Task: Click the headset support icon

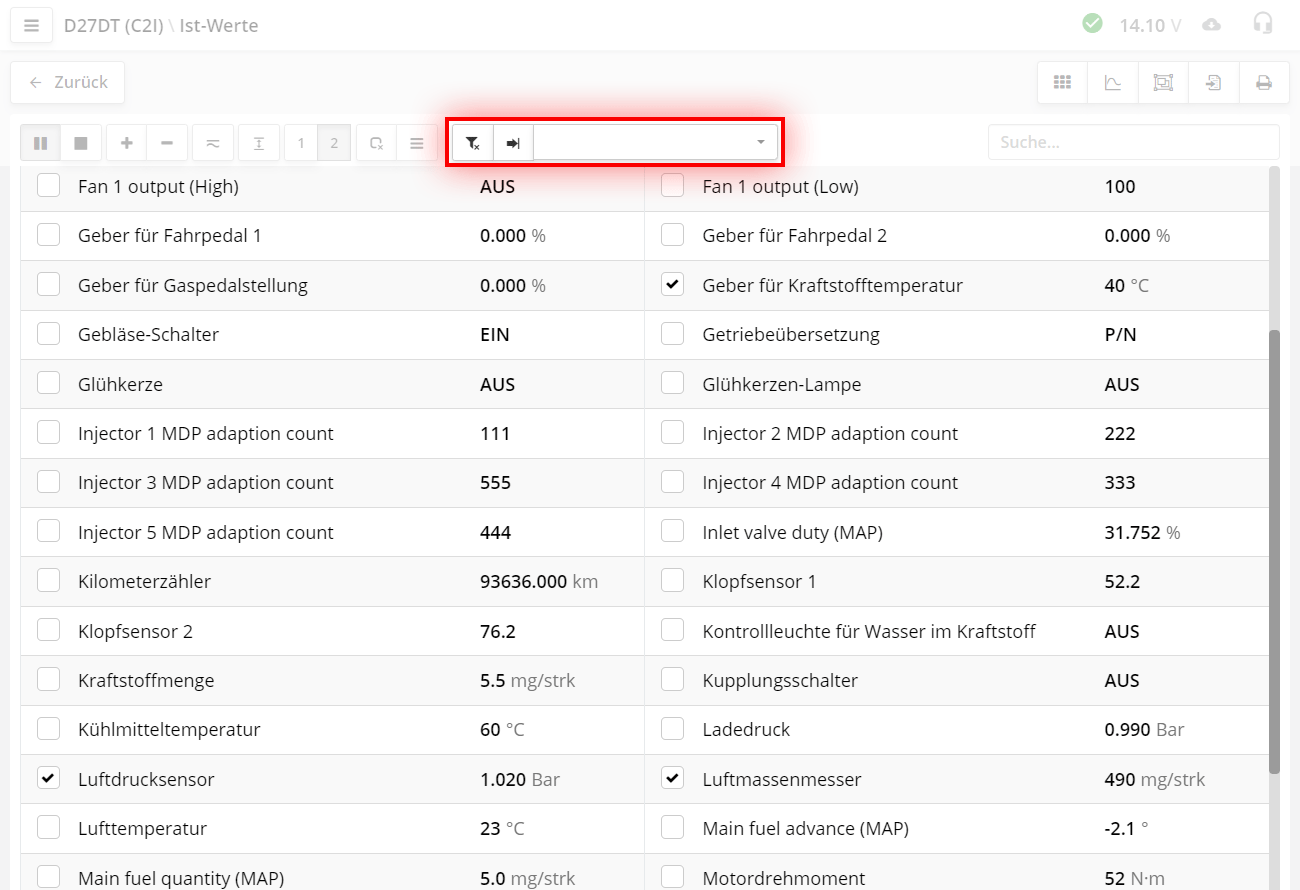Action: [x=1263, y=24]
